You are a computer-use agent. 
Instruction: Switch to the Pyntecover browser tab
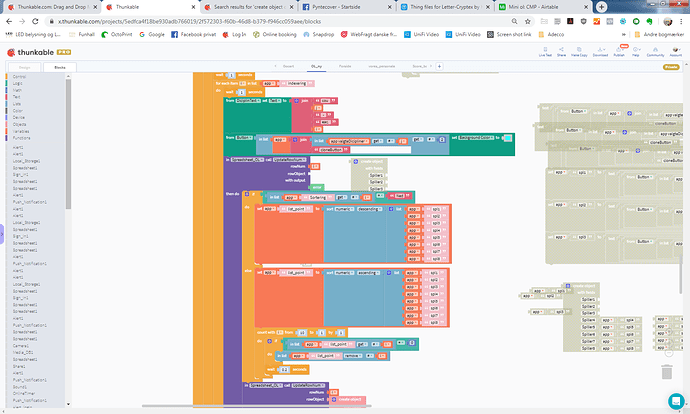pos(347,7)
